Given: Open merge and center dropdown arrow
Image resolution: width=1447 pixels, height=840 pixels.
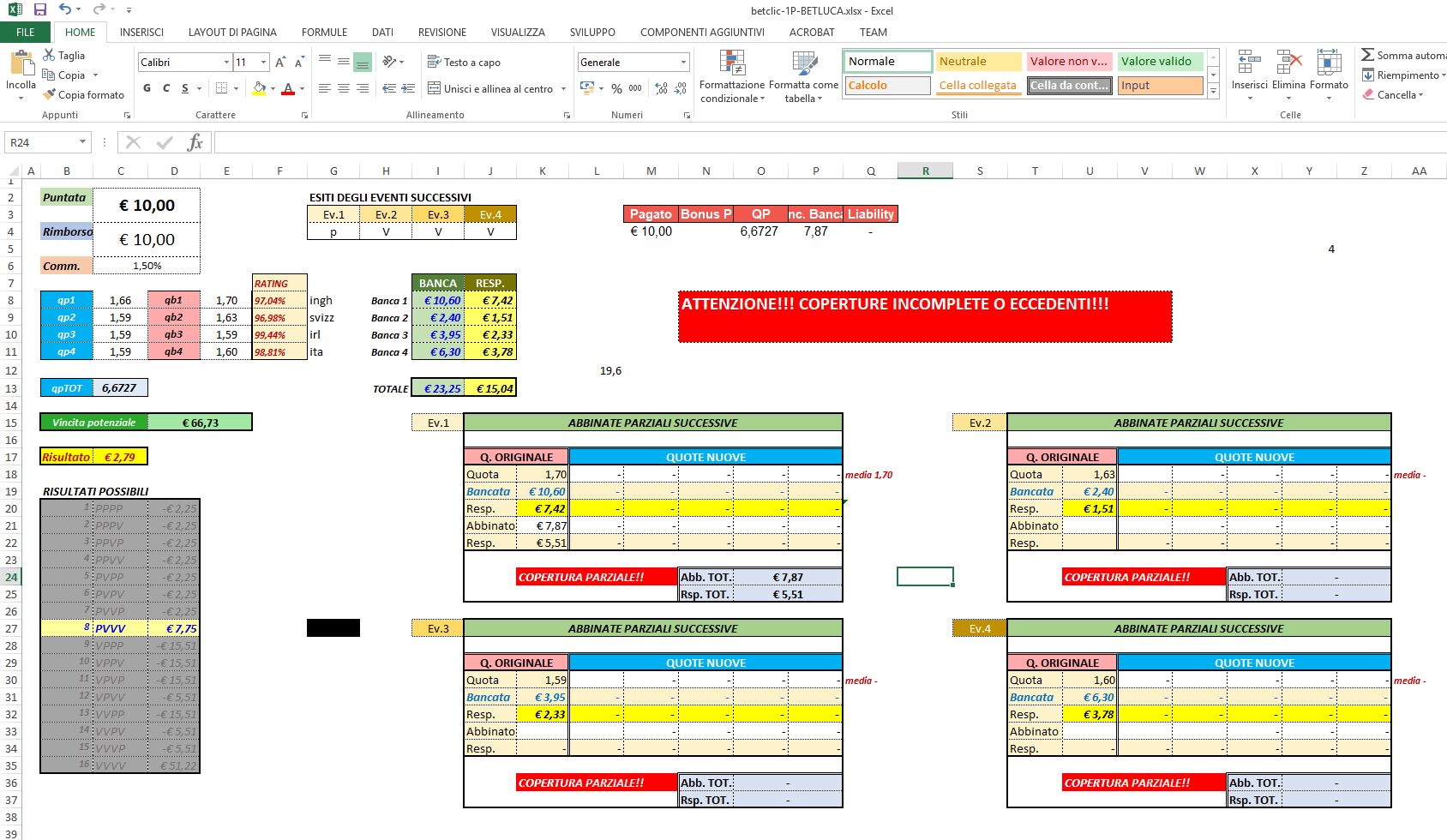Looking at the screenshot, I should point(563,88).
